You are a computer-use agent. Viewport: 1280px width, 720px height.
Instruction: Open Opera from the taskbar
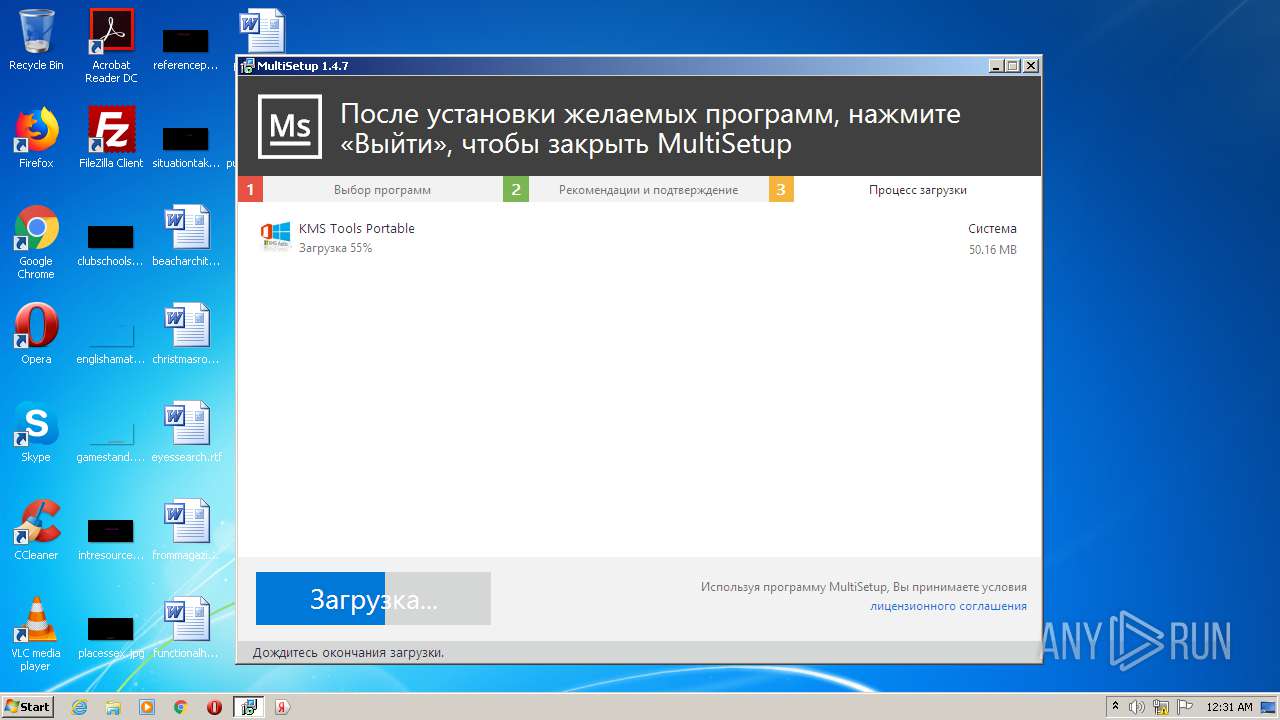pos(214,707)
